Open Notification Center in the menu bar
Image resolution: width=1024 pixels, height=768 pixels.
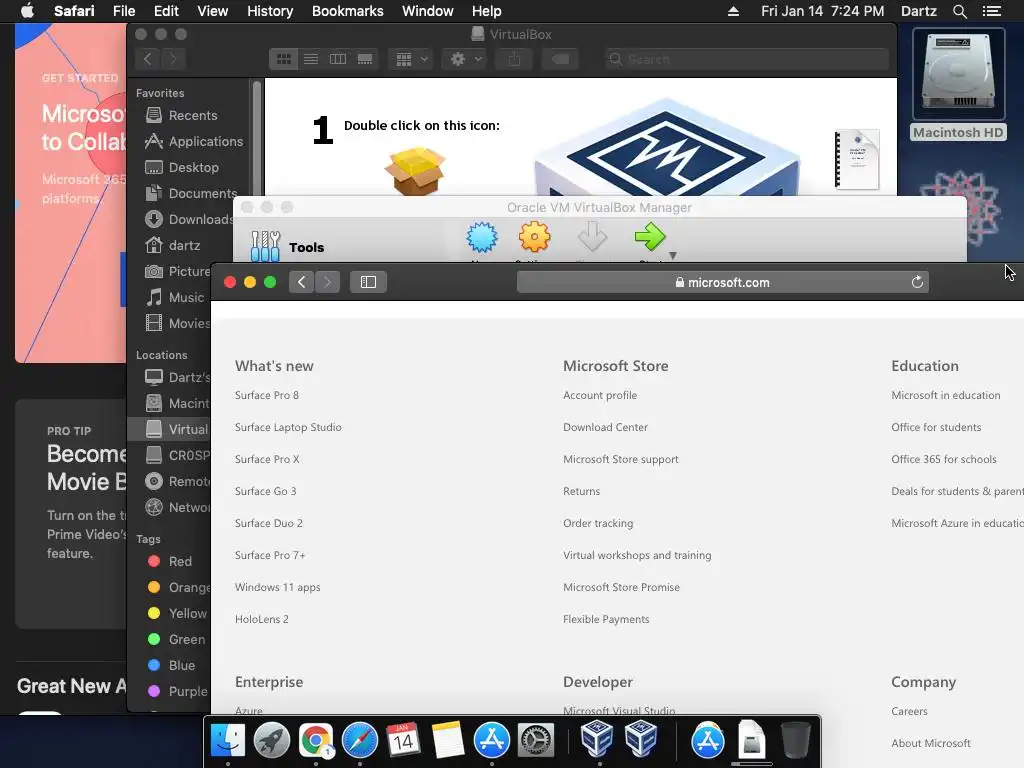coord(991,11)
